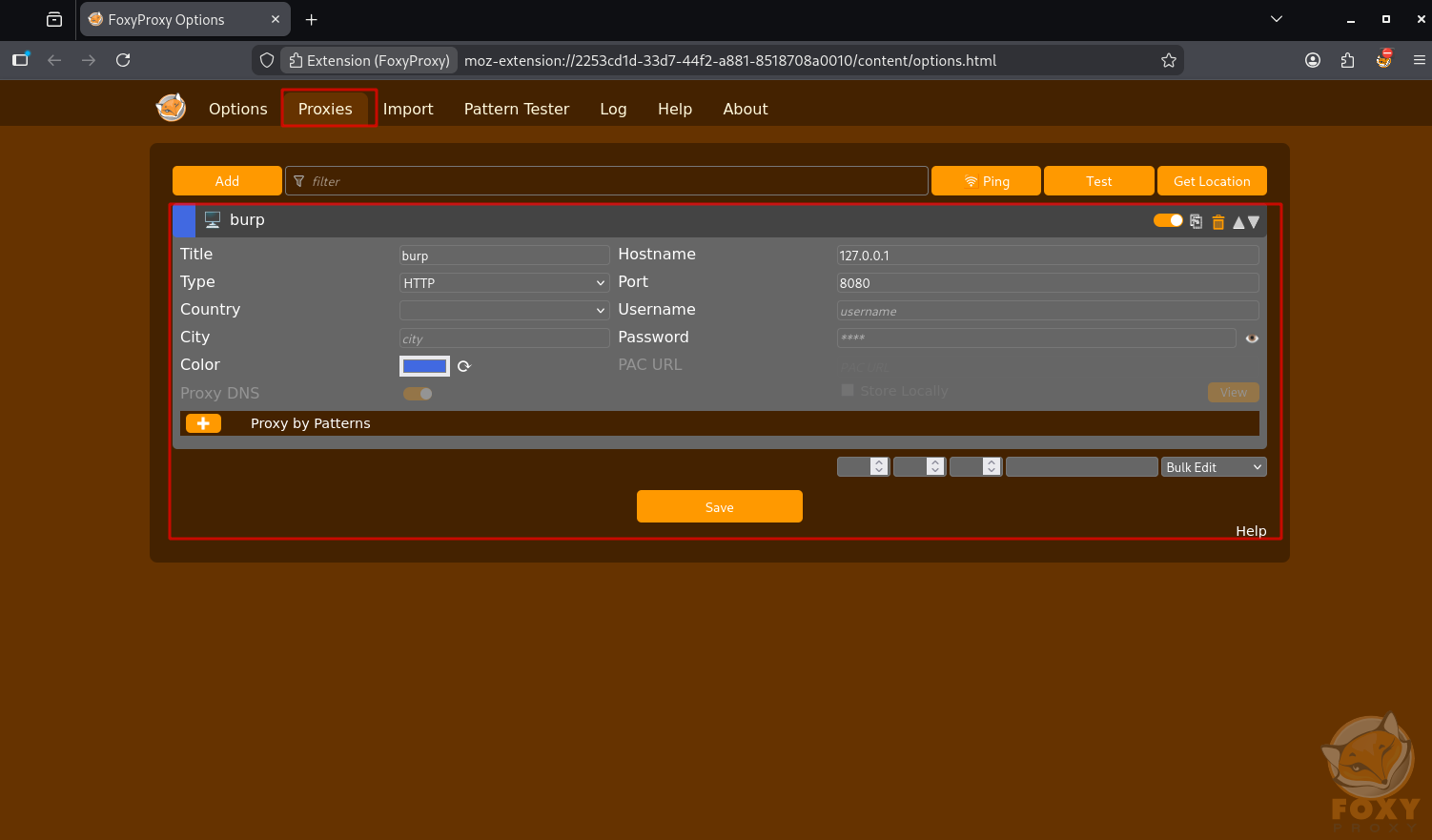Move burp proxy down with arrow
The height and width of the screenshot is (840, 1432).
click(1254, 222)
